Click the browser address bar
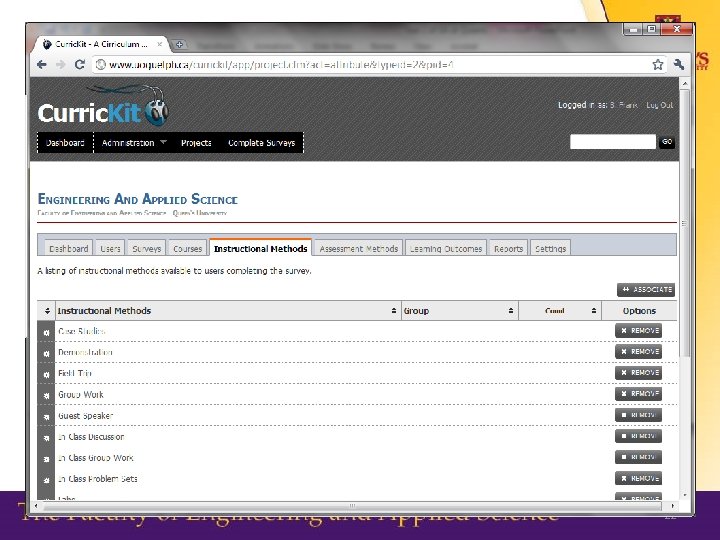 [372, 65]
